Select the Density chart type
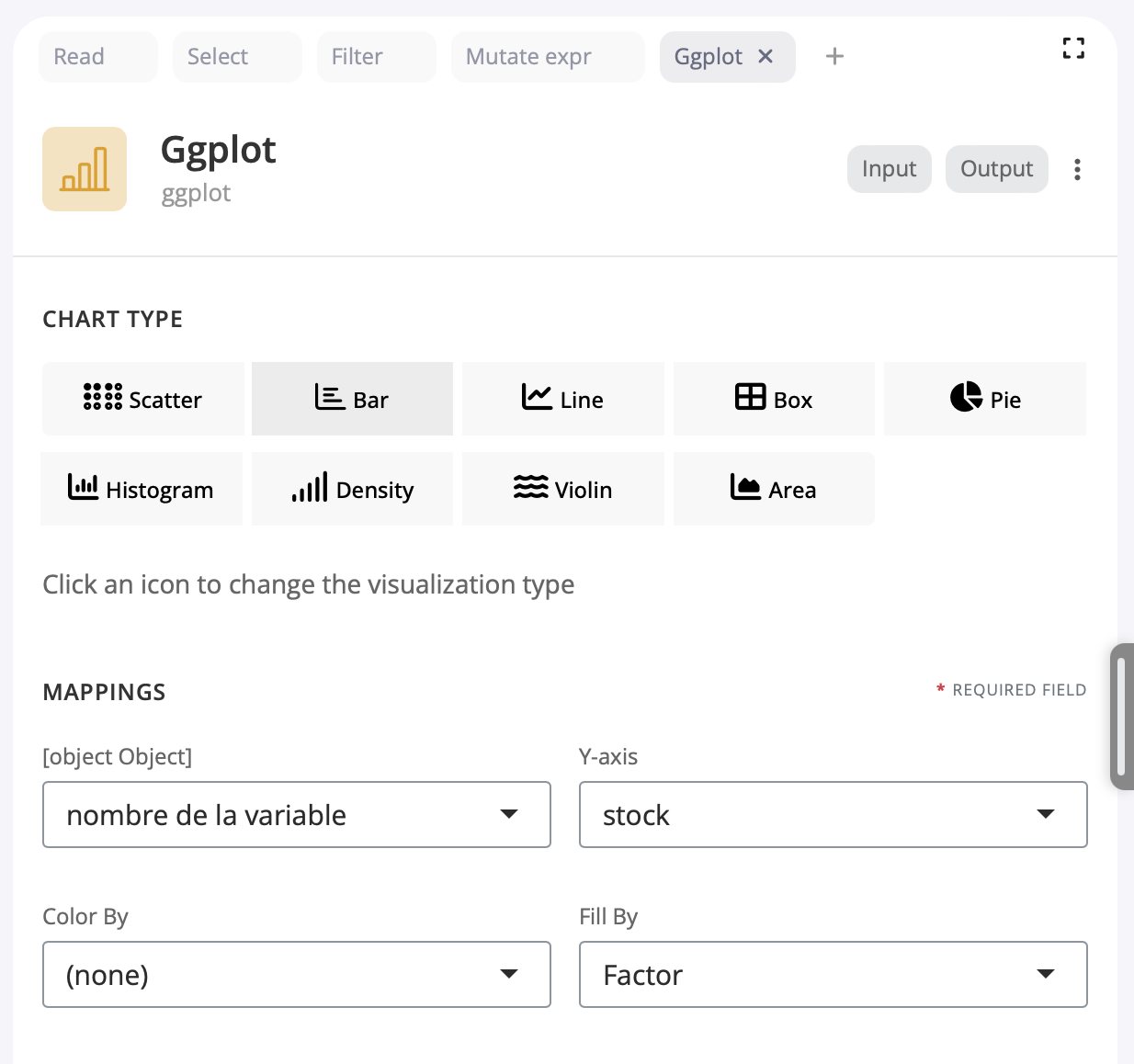The width and height of the screenshot is (1134, 1064). [x=352, y=489]
